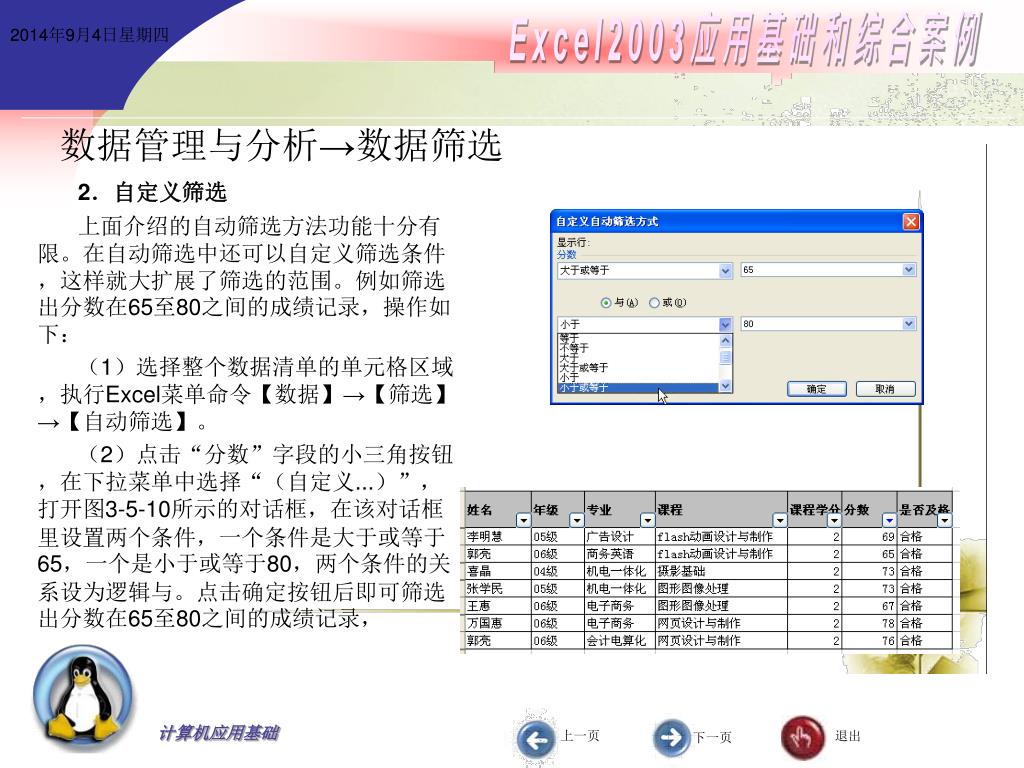Choose 等于 in the operator list
The height and width of the screenshot is (768, 1024).
[637, 338]
